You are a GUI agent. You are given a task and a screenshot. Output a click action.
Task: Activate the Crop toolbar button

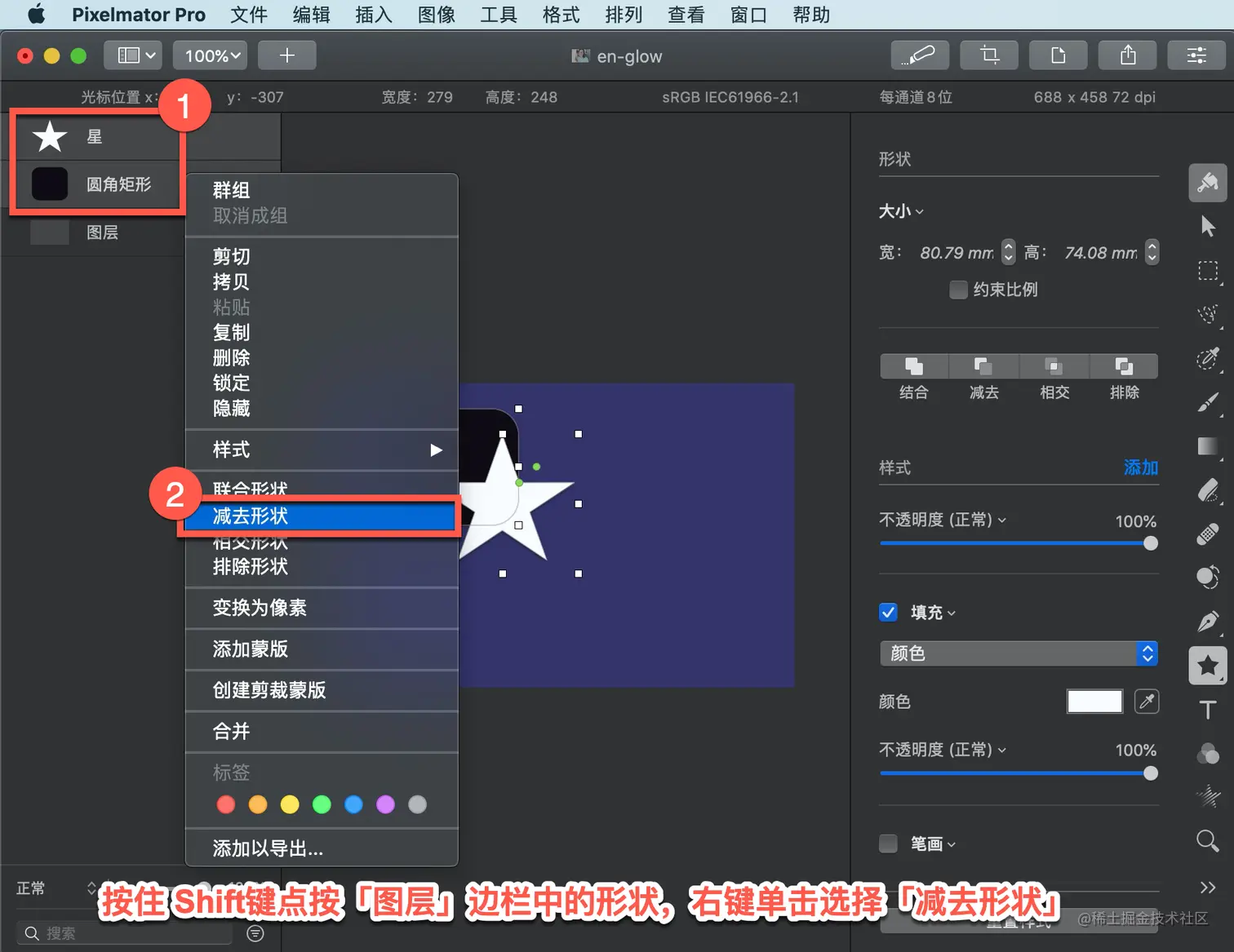[x=989, y=55]
